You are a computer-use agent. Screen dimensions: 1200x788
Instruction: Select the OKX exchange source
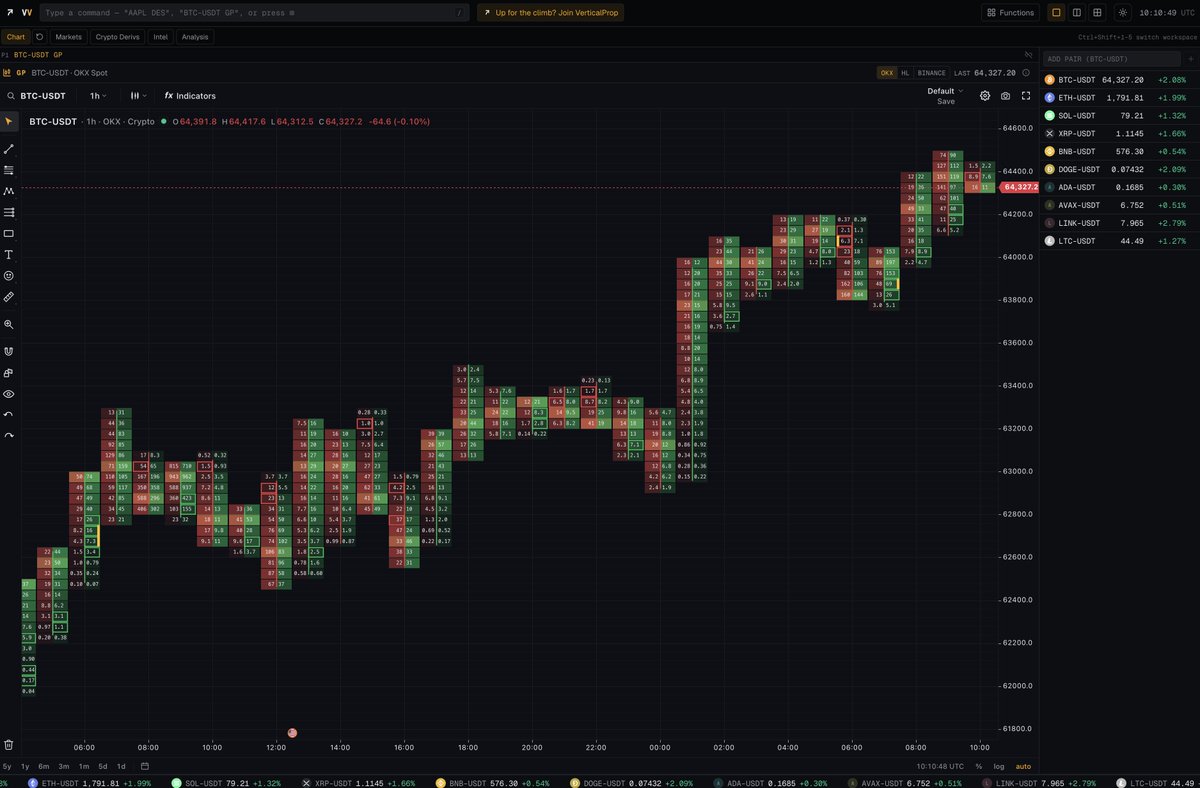click(887, 73)
